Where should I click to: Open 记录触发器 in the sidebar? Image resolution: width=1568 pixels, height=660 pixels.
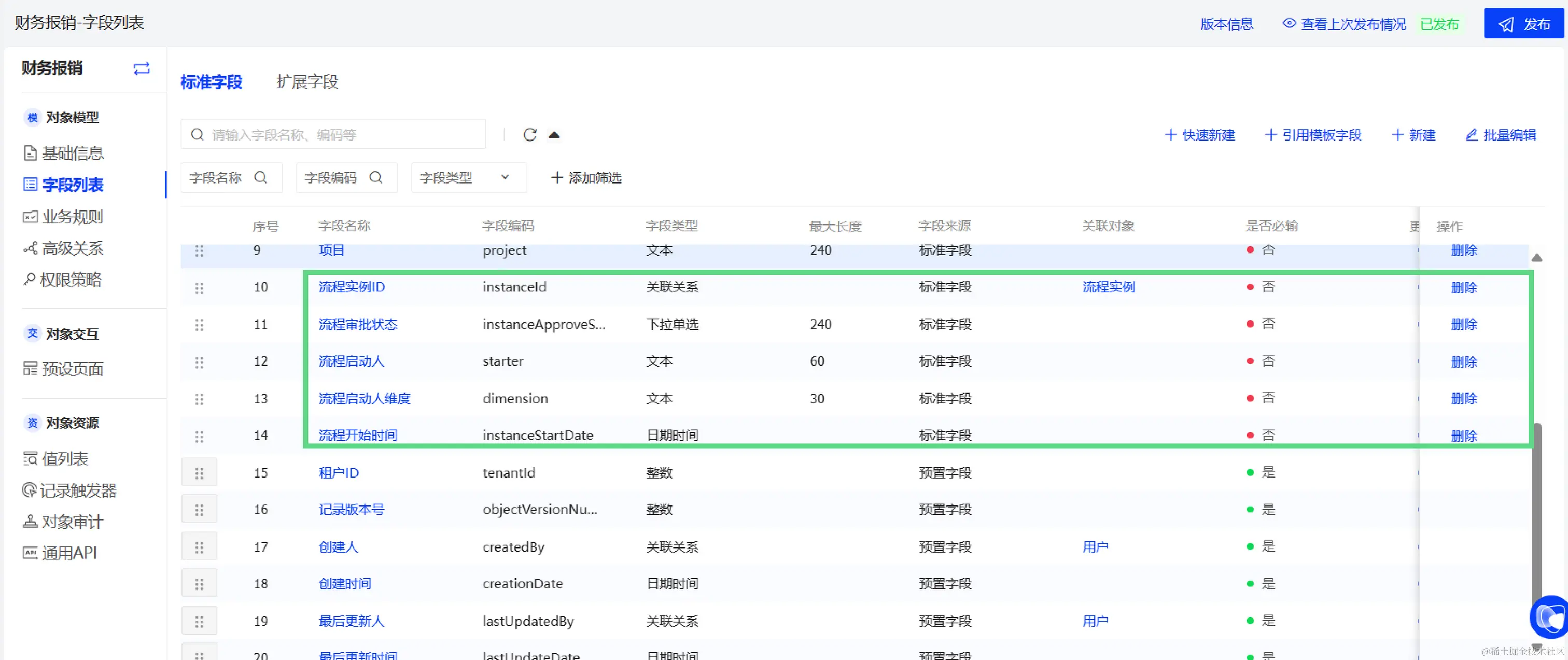78,490
